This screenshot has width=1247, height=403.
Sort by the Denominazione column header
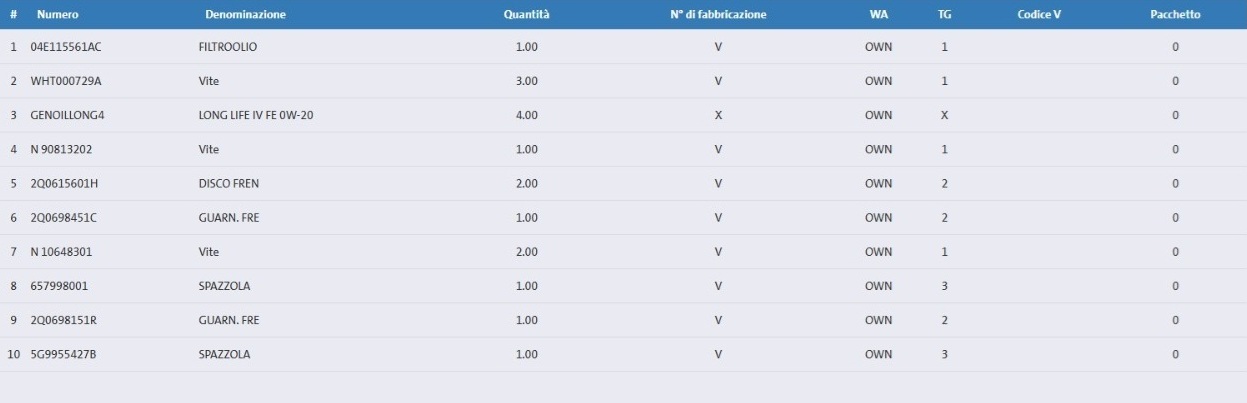point(245,15)
